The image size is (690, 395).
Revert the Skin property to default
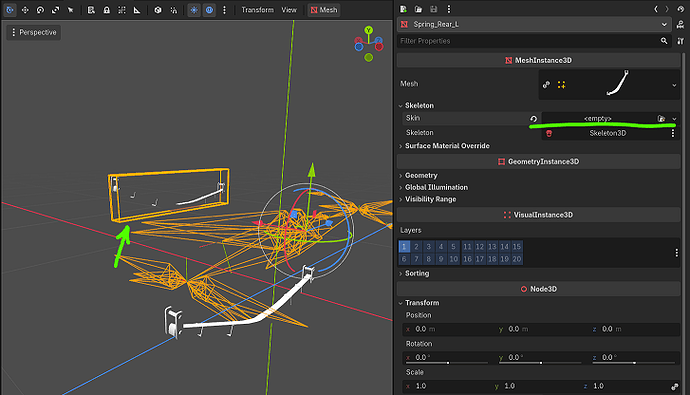pyautogui.click(x=533, y=118)
